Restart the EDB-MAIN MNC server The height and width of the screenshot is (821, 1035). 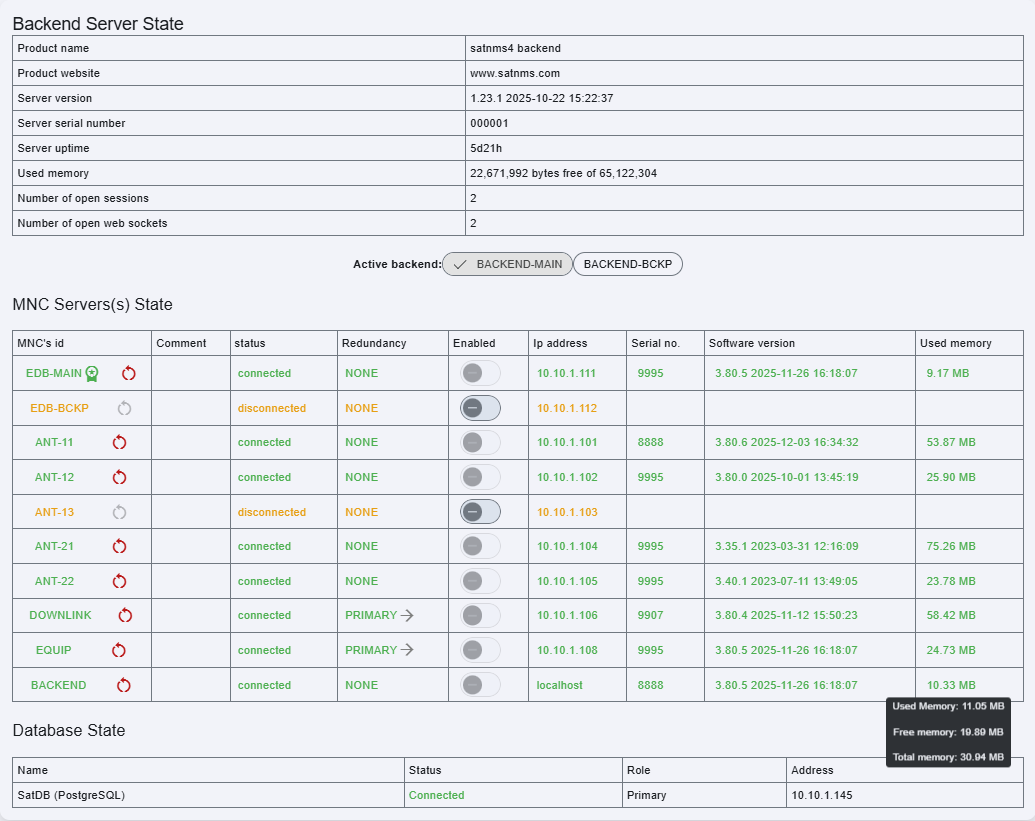pyautogui.click(x=128, y=373)
